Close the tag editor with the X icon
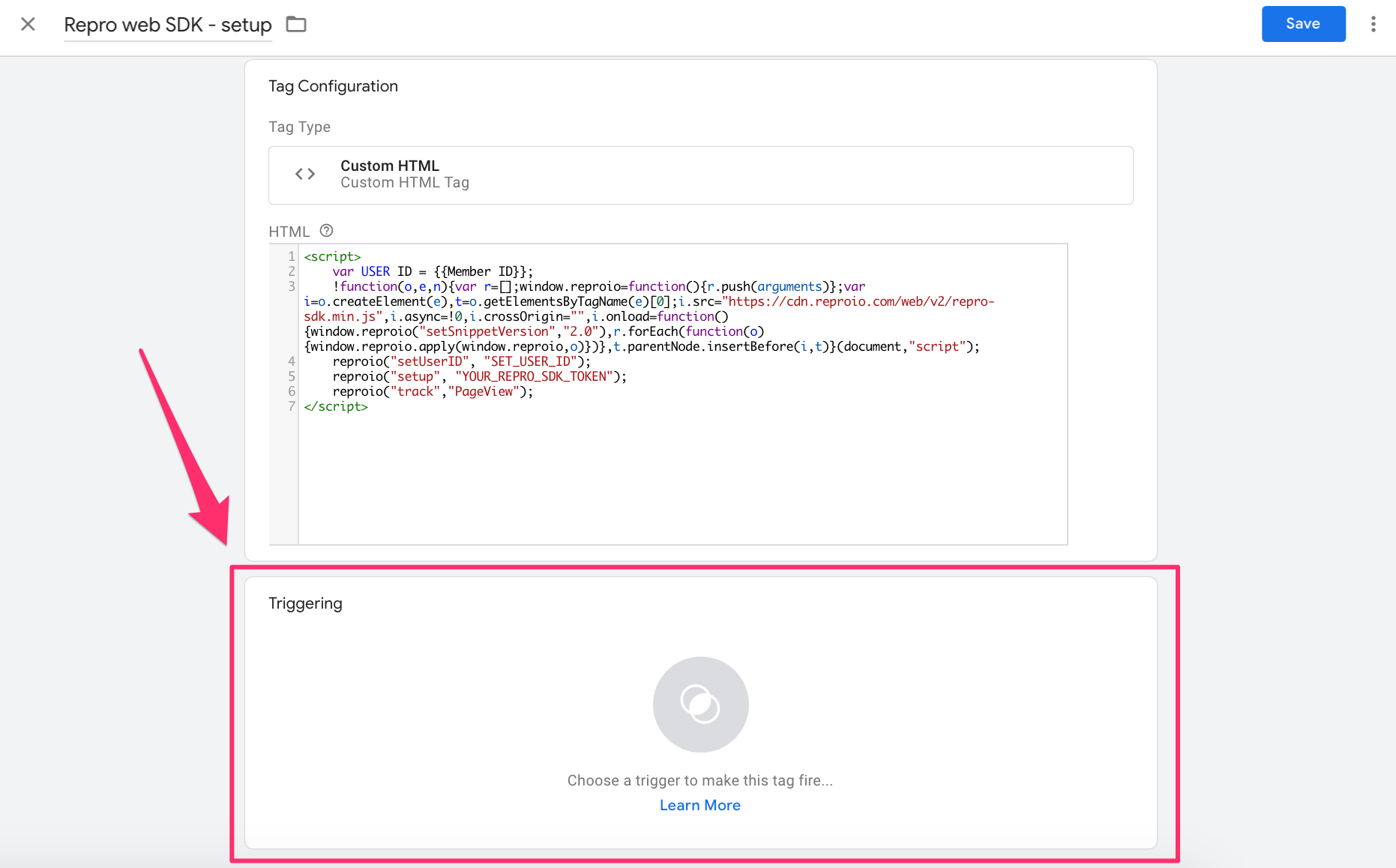Image resolution: width=1396 pixels, height=868 pixels. coord(28,24)
